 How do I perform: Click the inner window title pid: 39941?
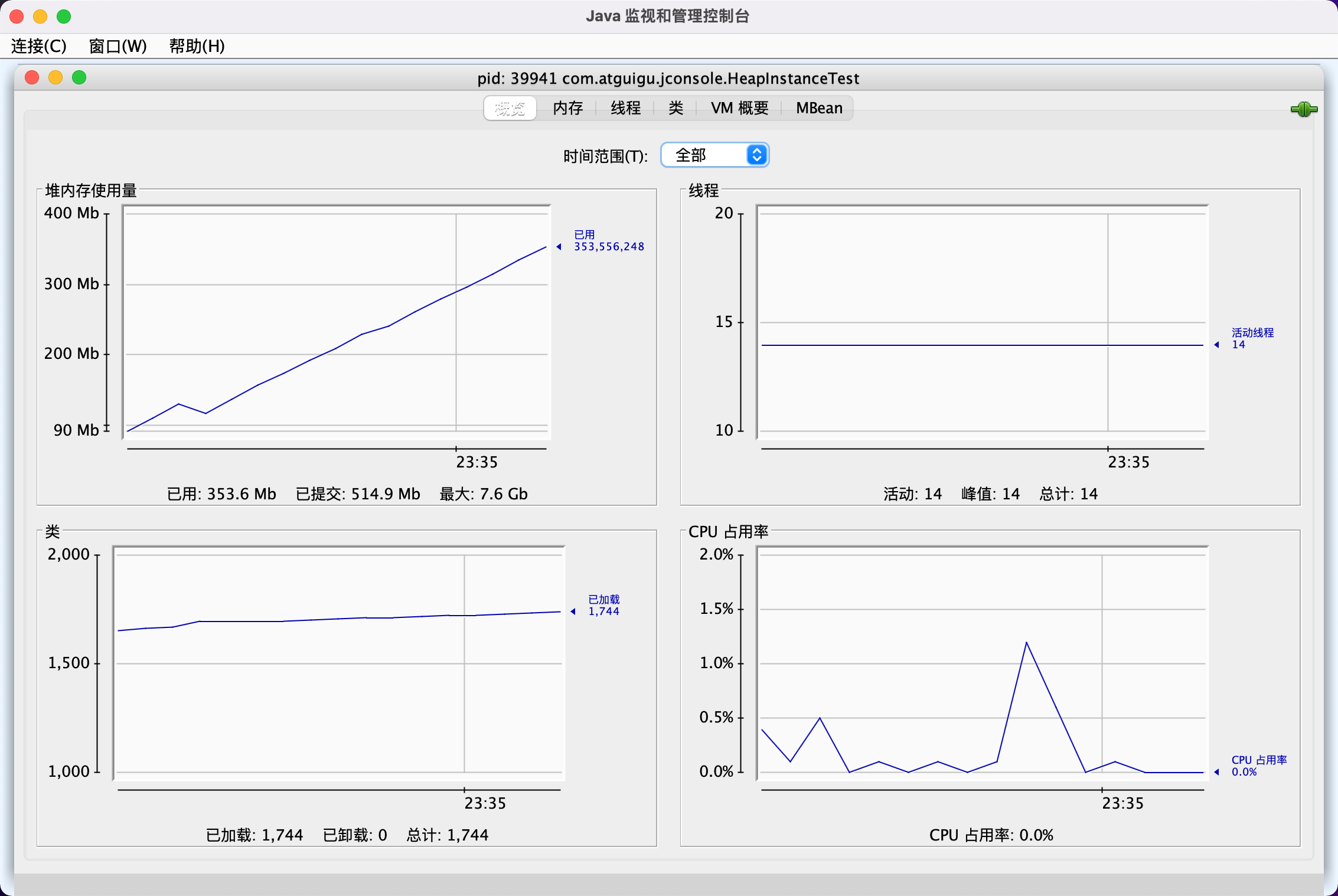tap(668, 79)
